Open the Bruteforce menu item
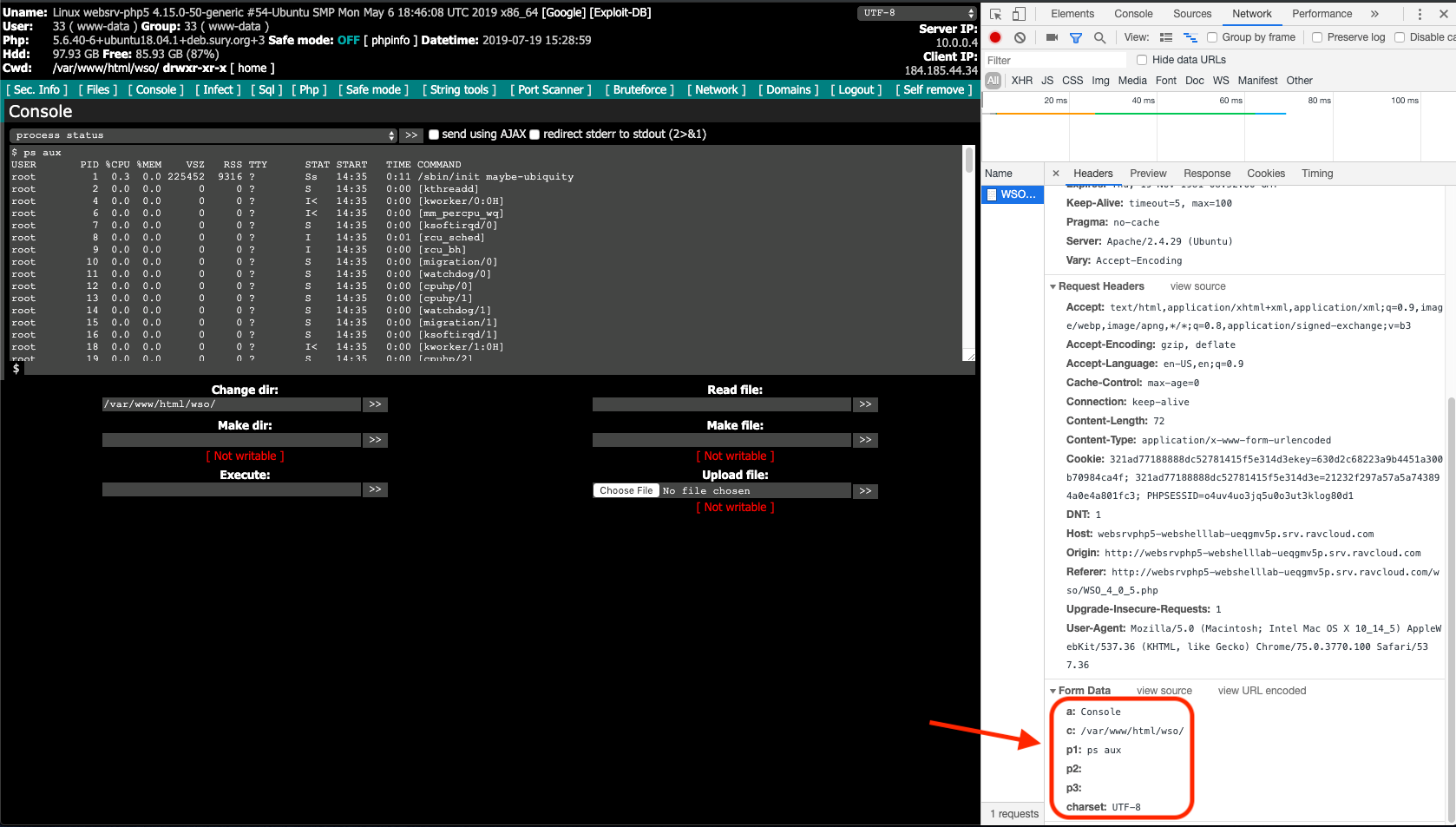 (640, 89)
